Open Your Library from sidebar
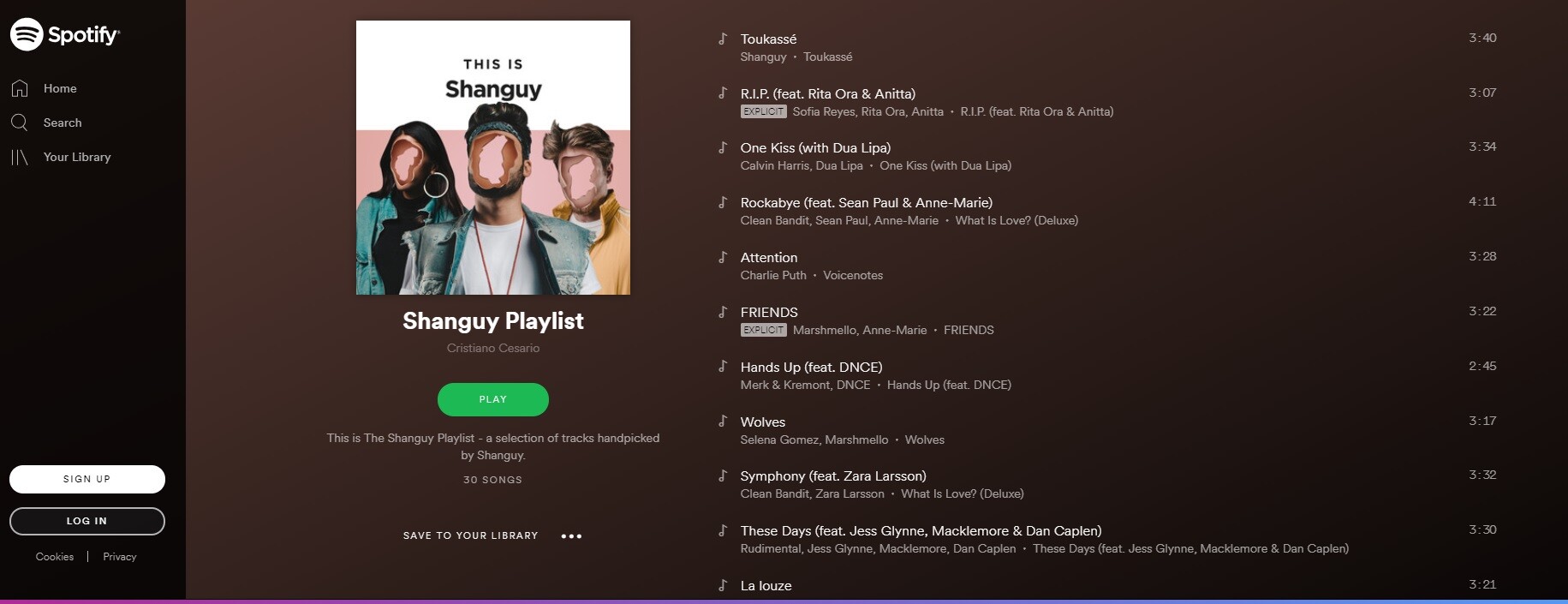The width and height of the screenshot is (1568, 604). click(77, 157)
